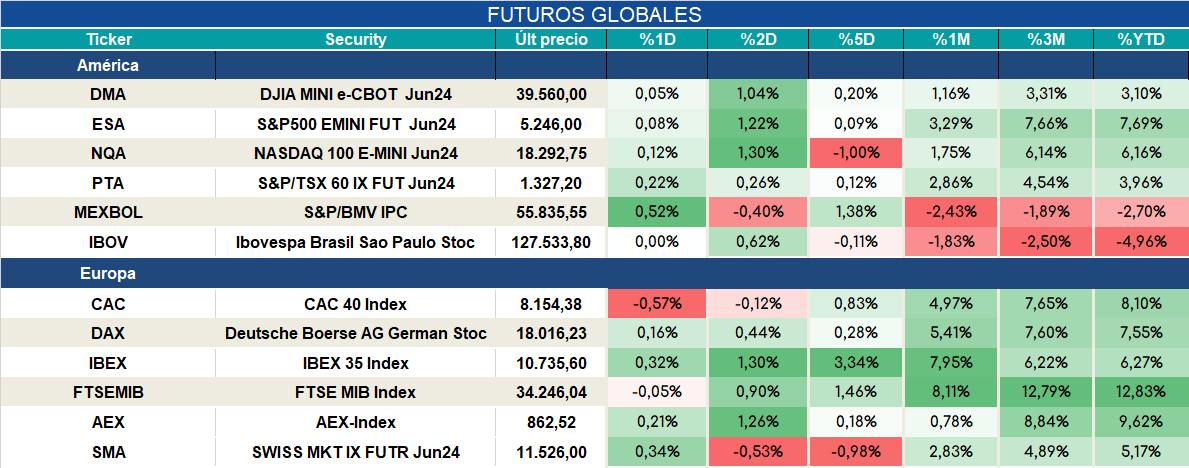Select ESA price 5.246,00 cell
The width and height of the screenshot is (1189, 468).
click(x=551, y=124)
